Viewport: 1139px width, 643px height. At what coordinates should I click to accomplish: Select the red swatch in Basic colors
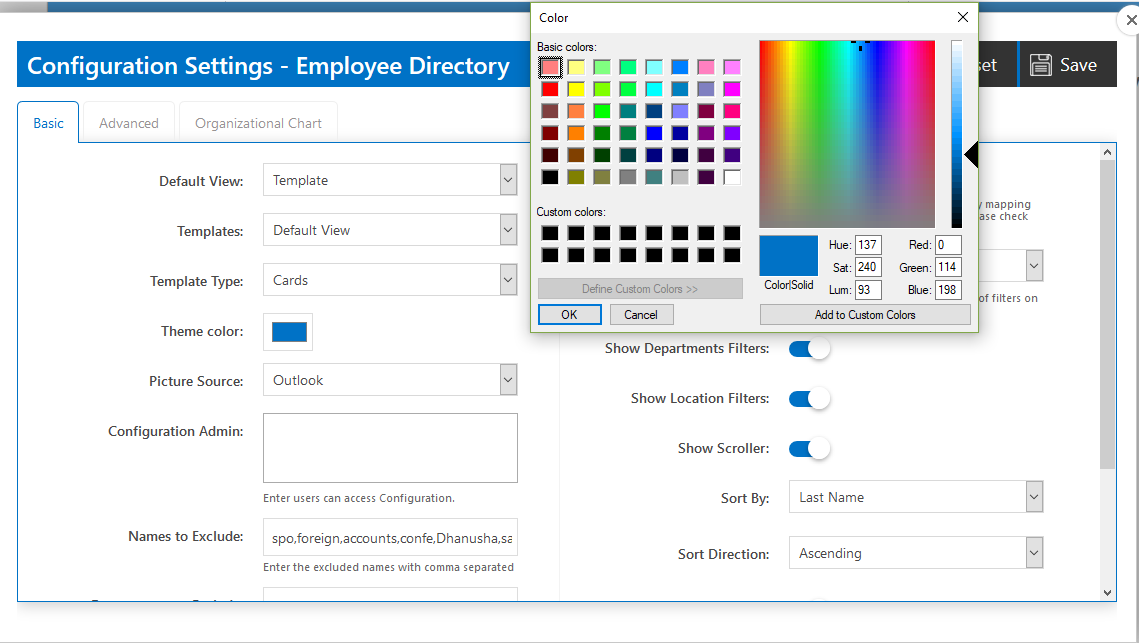tap(550, 89)
